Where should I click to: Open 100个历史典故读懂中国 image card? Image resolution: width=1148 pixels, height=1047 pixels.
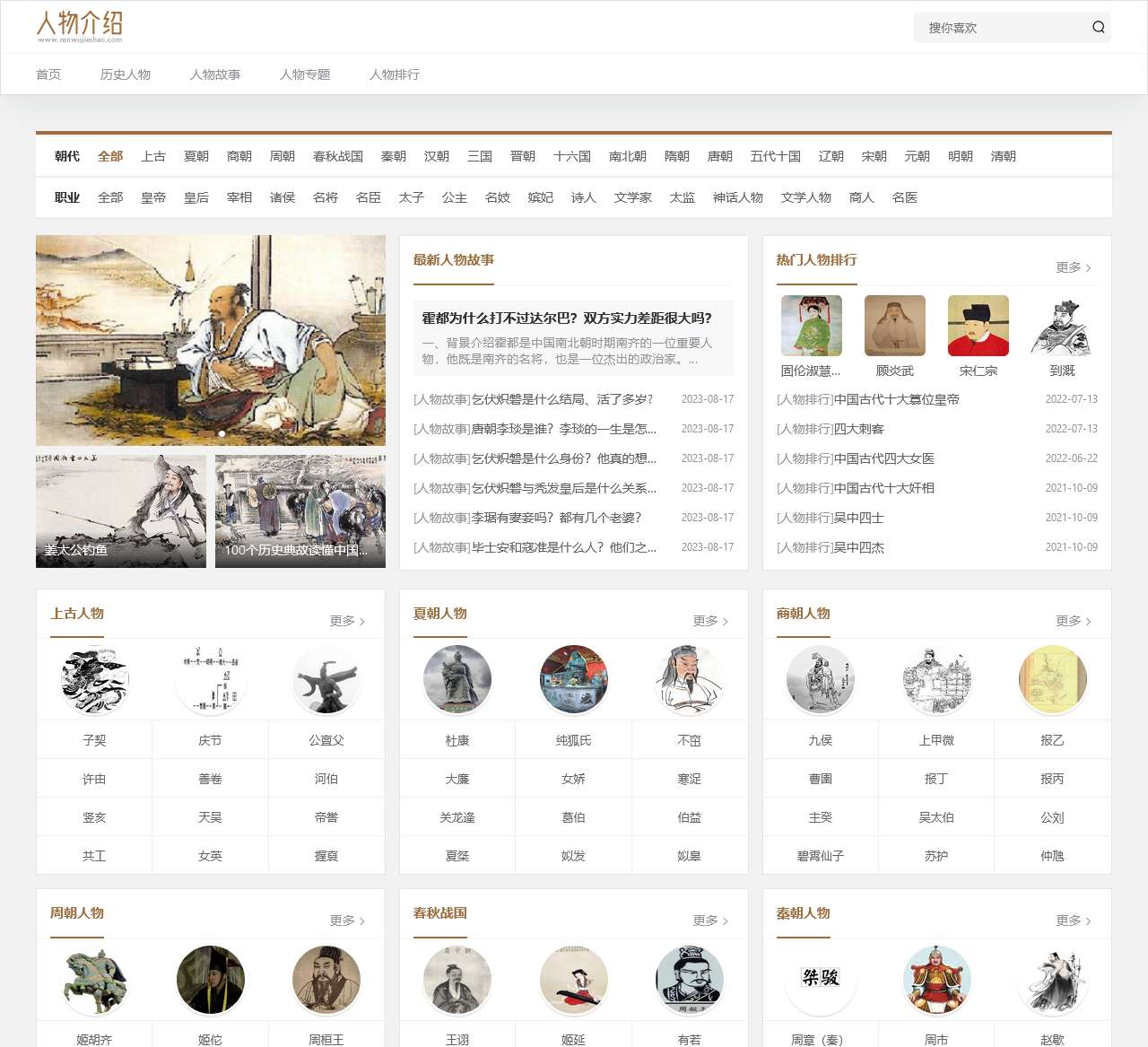click(300, 511)
